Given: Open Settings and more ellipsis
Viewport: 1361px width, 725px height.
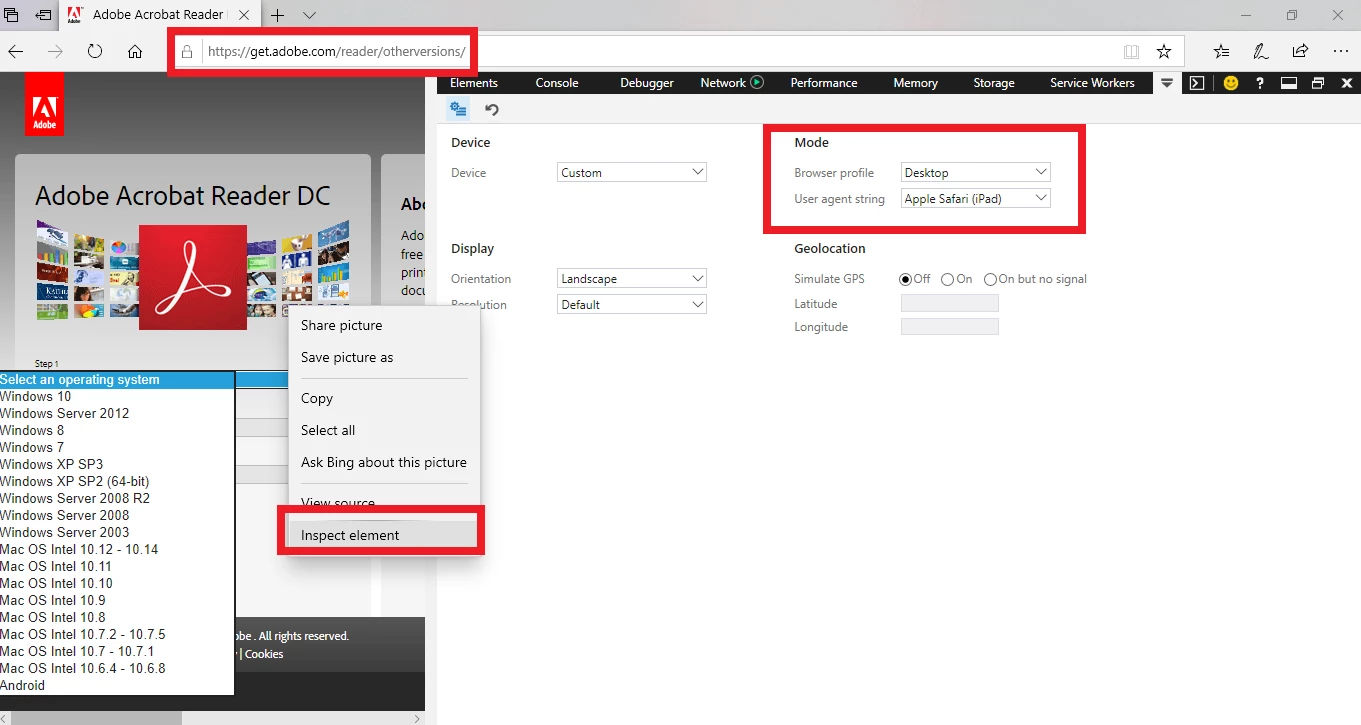Looking at the screenshot, I should (1341, 51).
